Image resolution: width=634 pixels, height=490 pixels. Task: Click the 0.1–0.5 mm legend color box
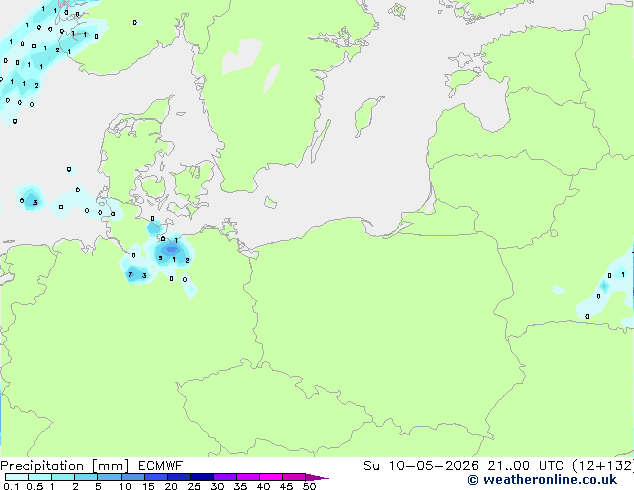tap(17, 477)
